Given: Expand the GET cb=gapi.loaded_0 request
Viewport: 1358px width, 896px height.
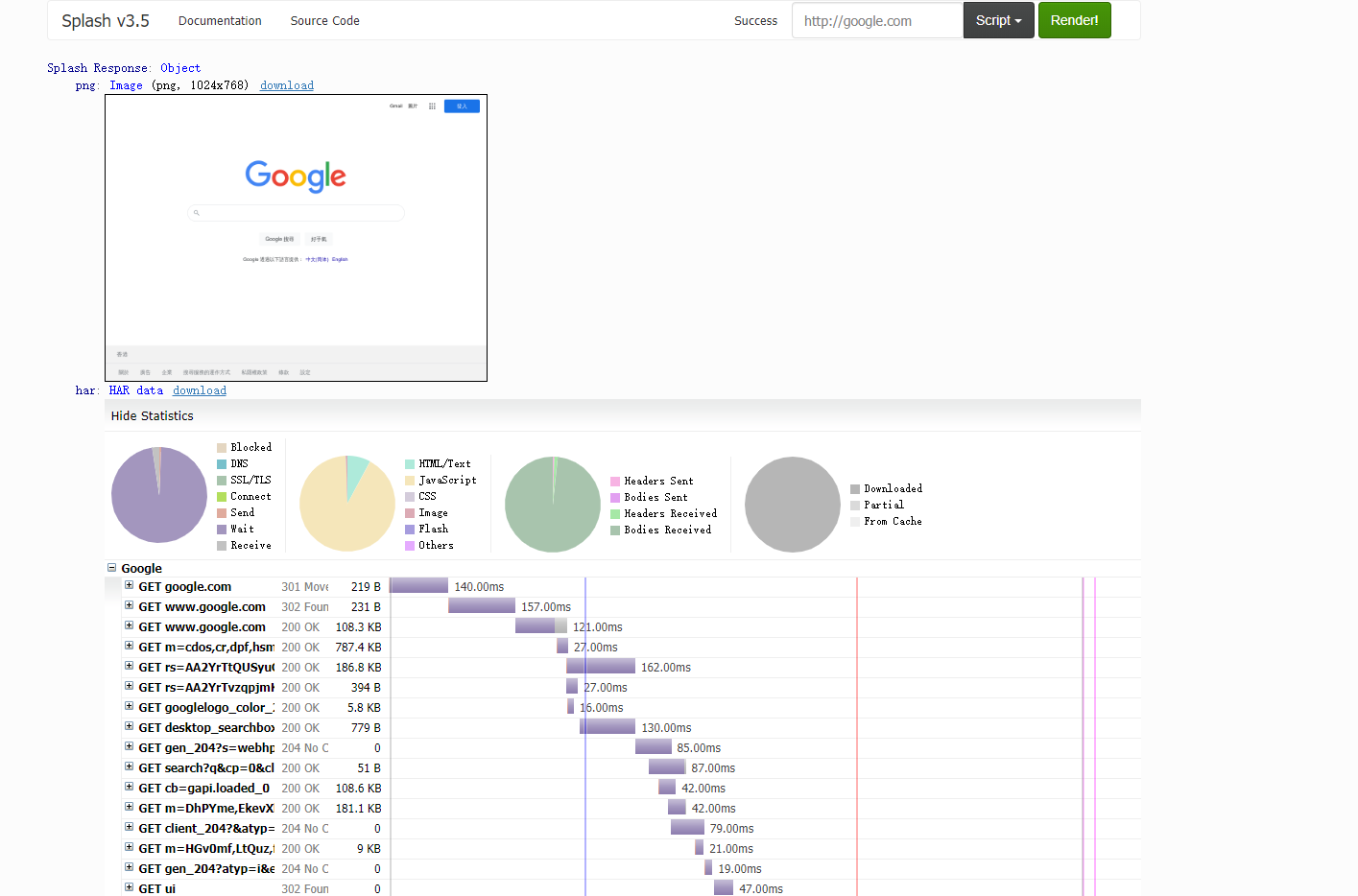Looking at the screenshot, I should 129,787.
